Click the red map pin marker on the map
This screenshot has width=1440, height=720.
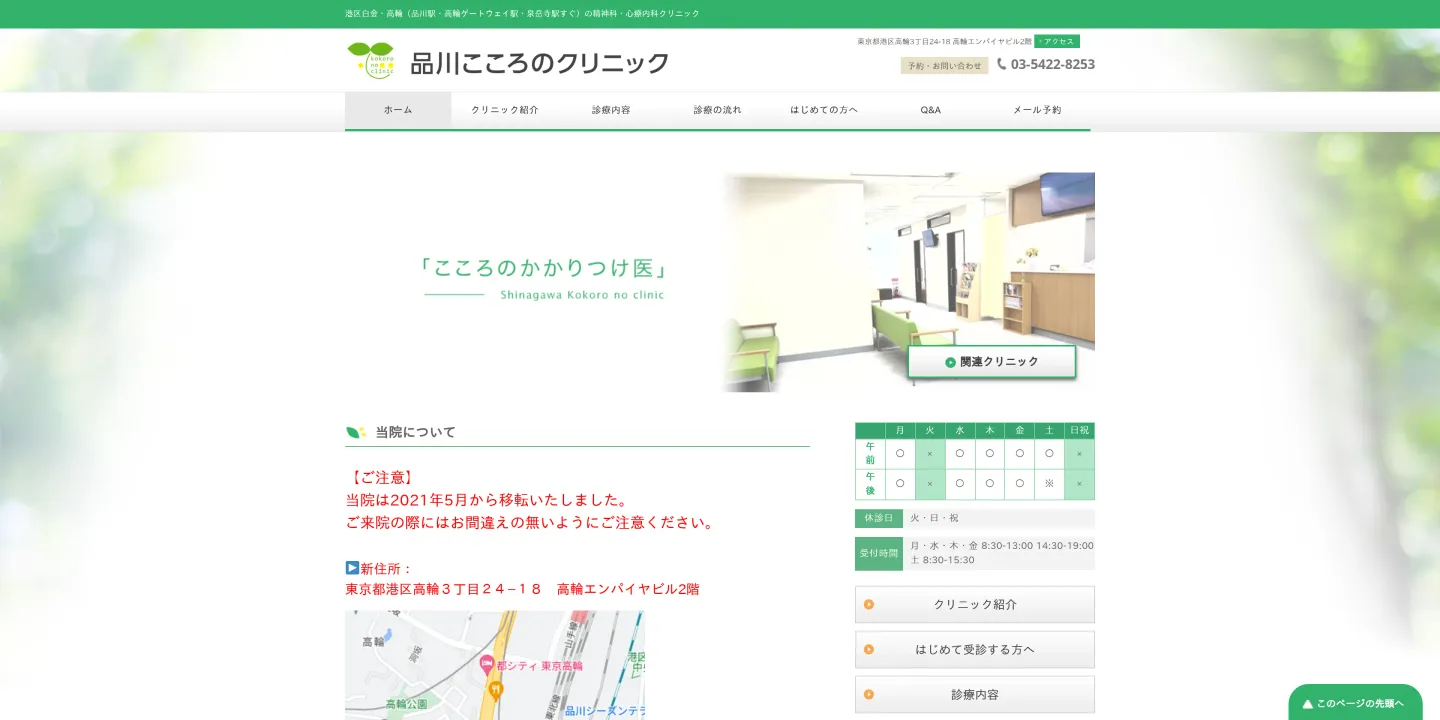(x=486, y=664)
